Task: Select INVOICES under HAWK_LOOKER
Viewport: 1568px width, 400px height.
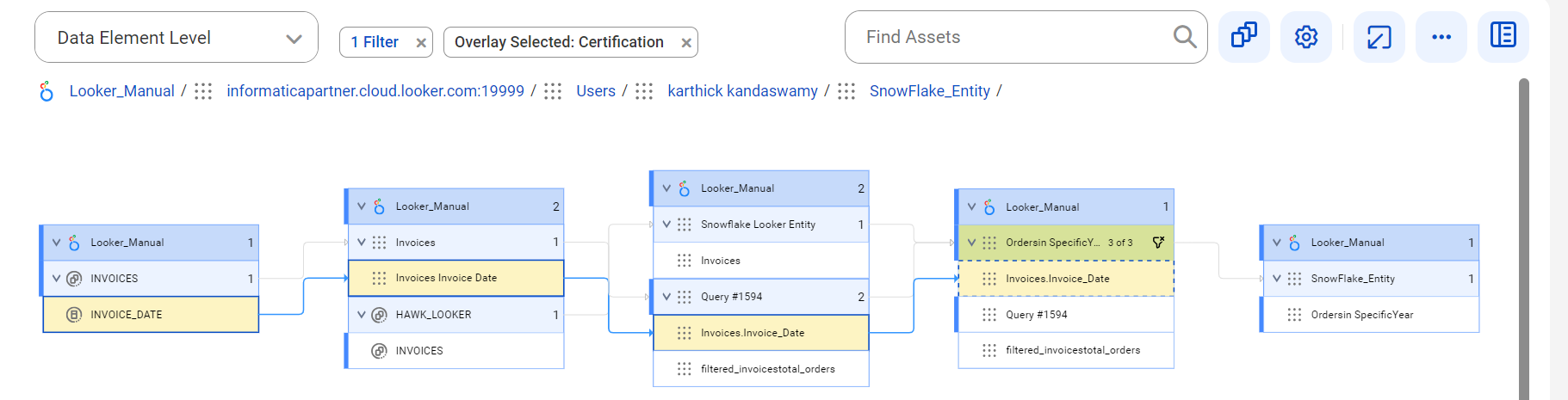Action: coord(456,351)
